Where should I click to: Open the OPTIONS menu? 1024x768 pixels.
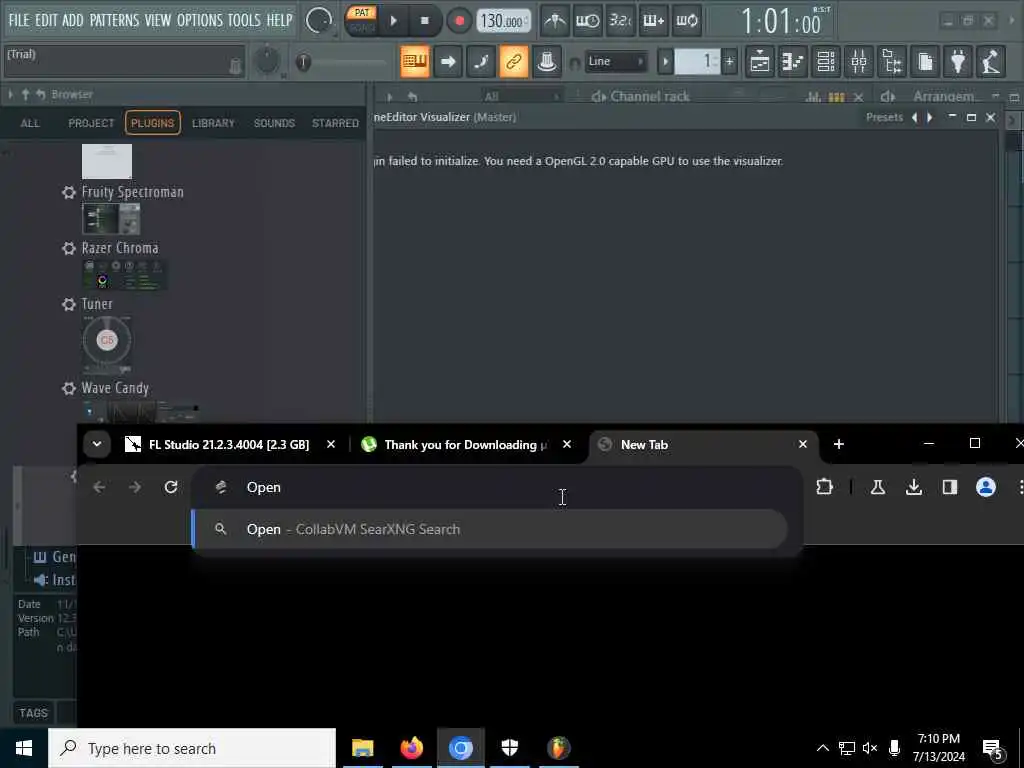[199, 20]
